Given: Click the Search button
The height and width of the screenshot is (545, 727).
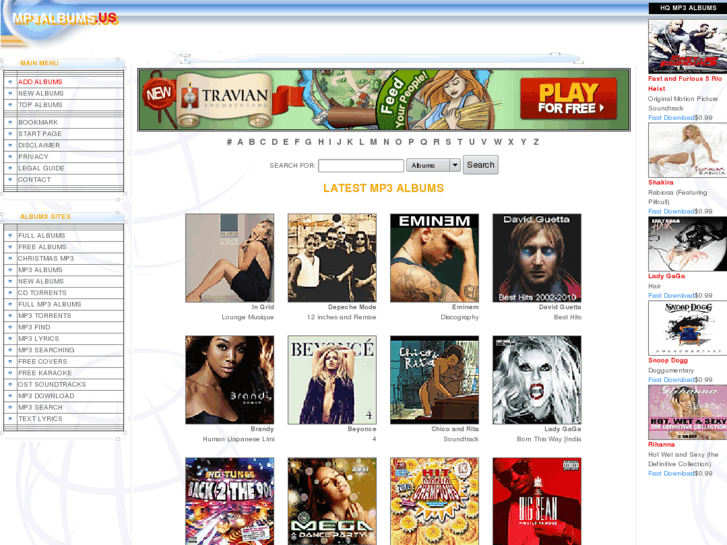Looking at the screenshot, I should [x=480, y=165].
